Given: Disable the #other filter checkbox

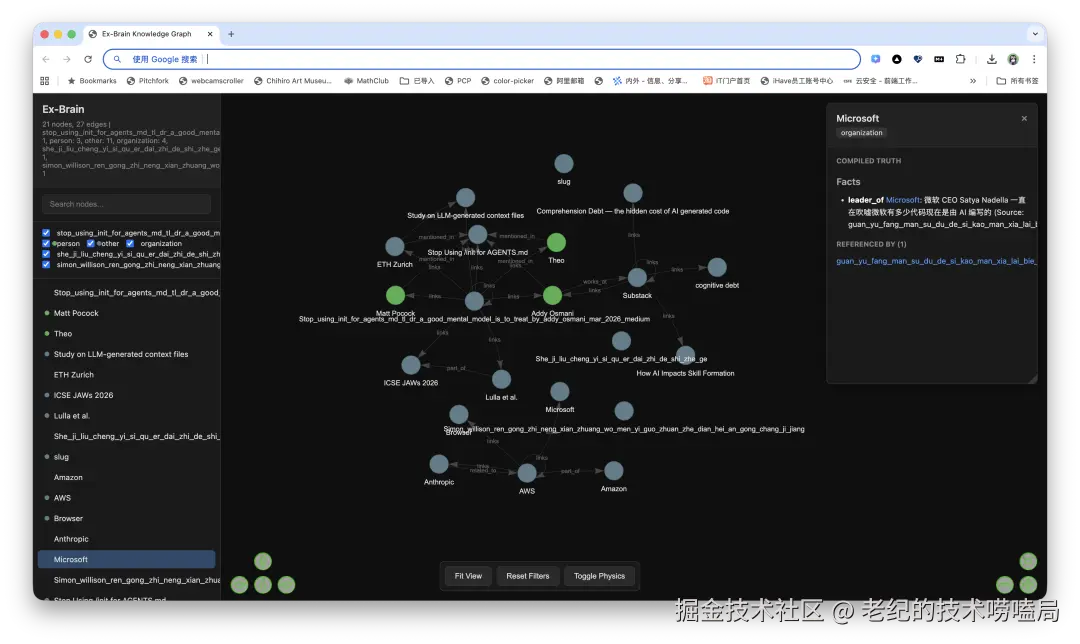Looking at the screenshot, I should point(90,243).
